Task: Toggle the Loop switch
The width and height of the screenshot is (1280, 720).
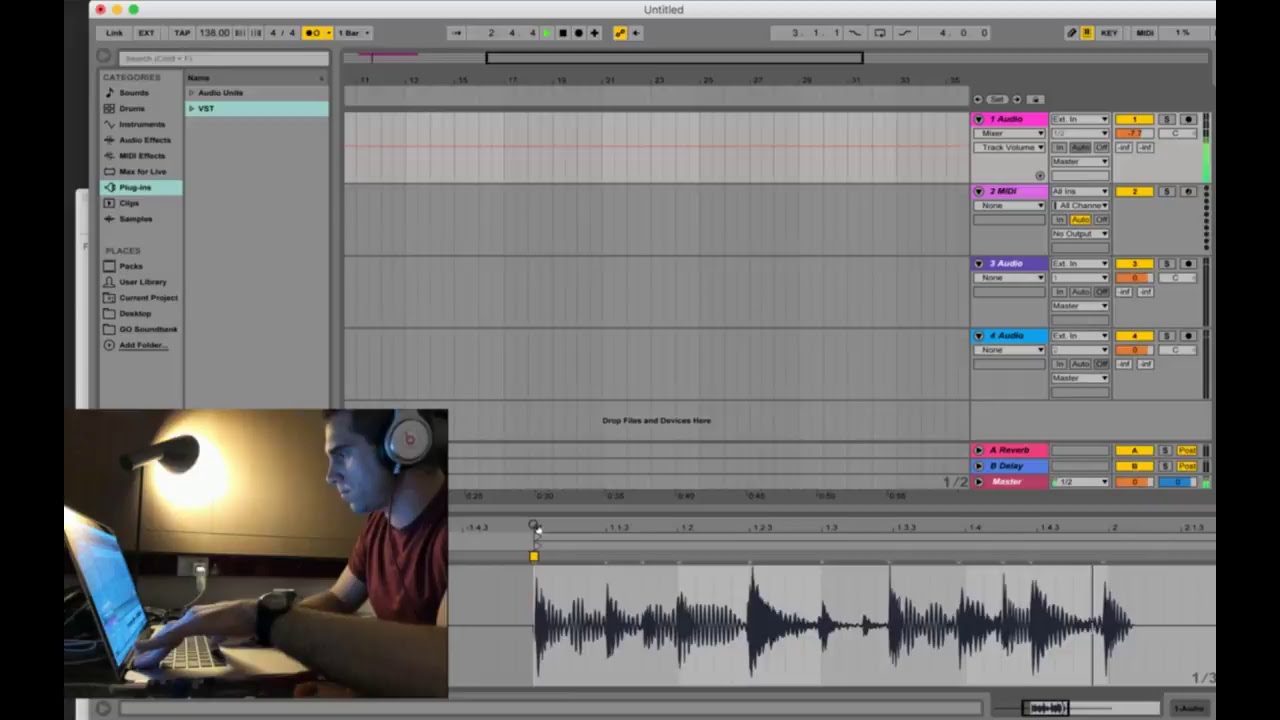Action: pos(880,33)
